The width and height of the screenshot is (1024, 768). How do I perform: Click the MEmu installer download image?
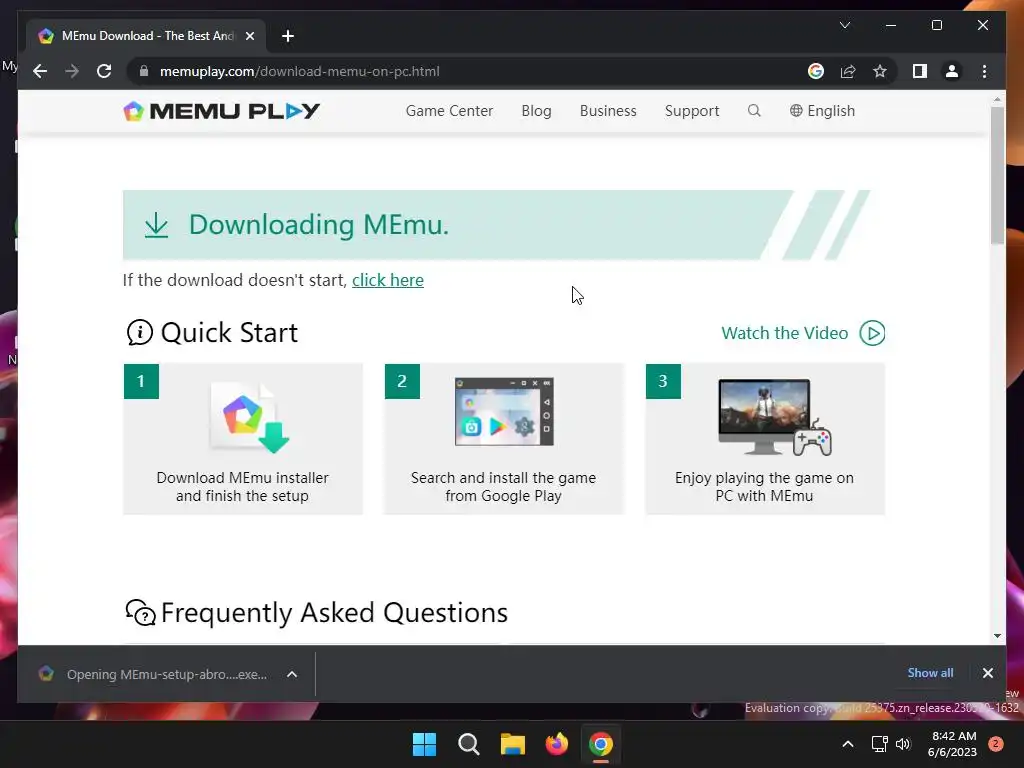tap(250, 417)
